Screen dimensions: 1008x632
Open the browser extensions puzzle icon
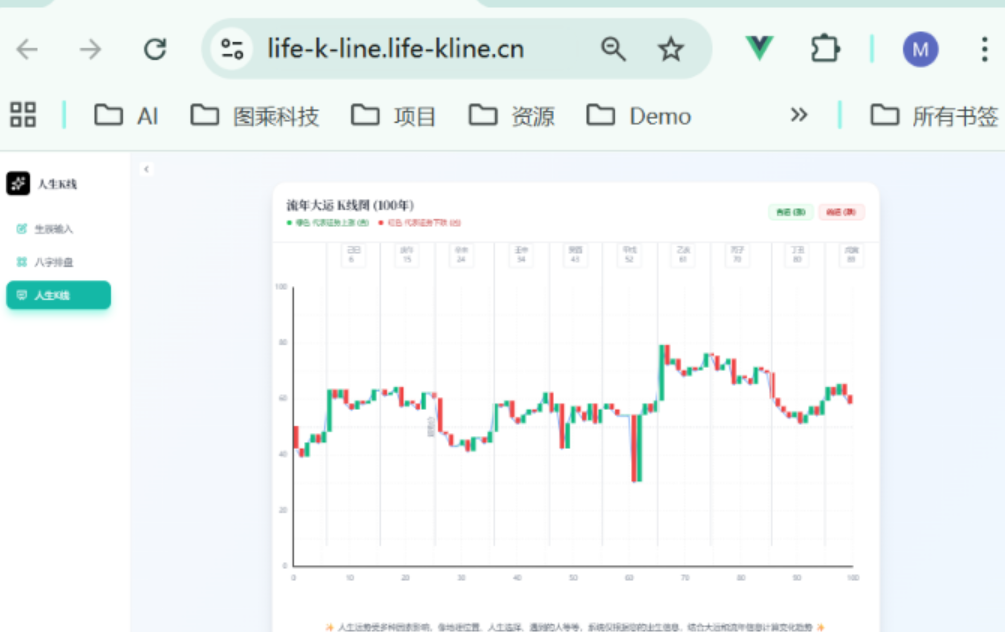(x=825, y=49)
